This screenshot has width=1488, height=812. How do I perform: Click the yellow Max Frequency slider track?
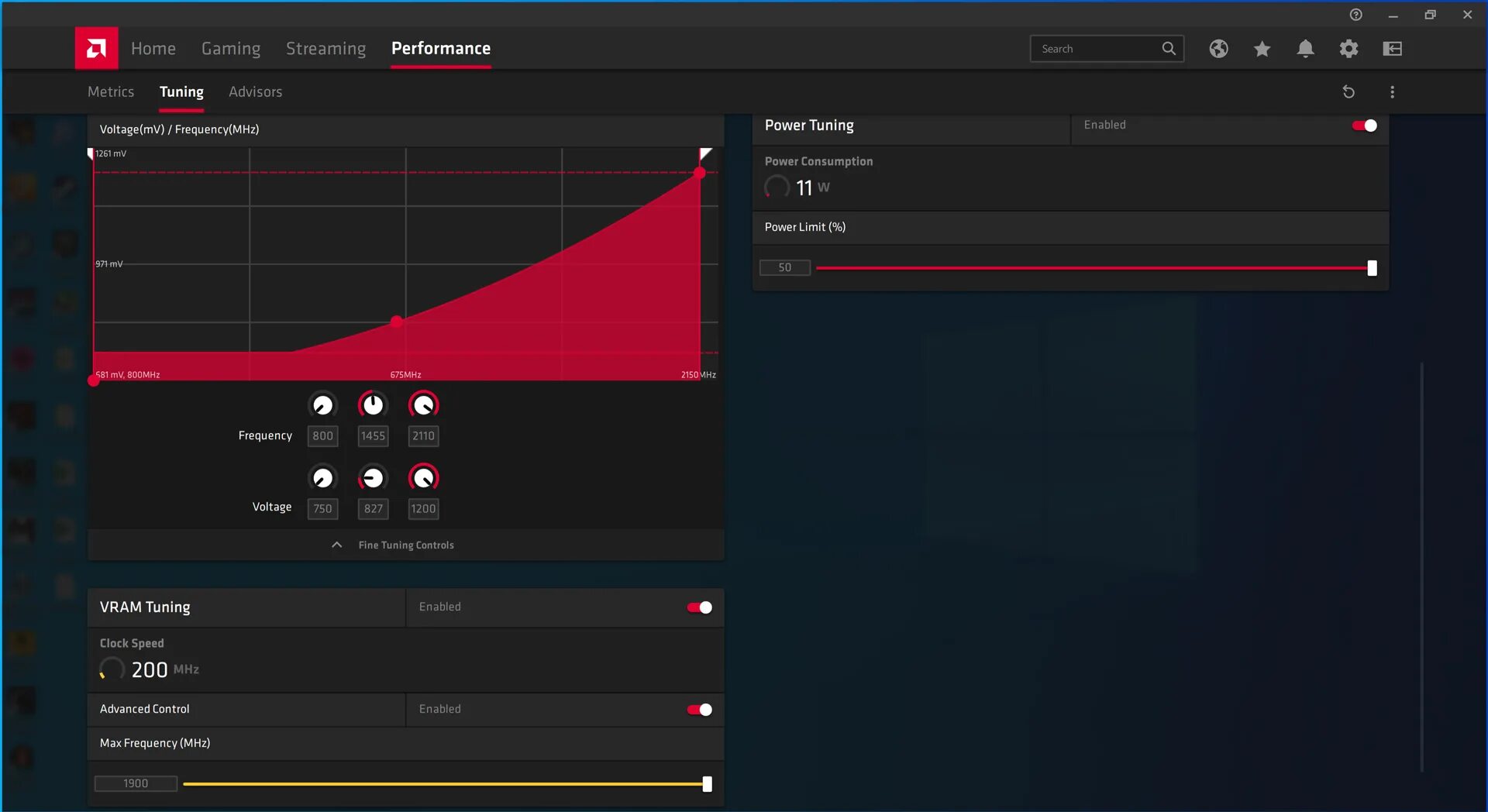443,784
